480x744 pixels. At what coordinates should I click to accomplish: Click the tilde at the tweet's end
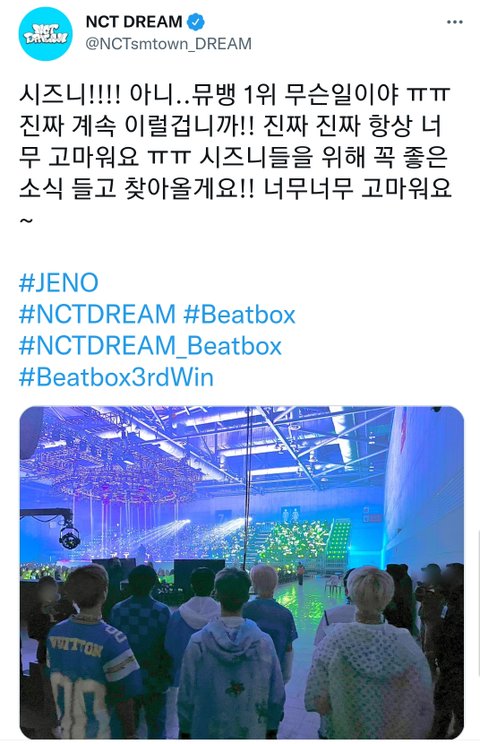(x=26, y=221)
